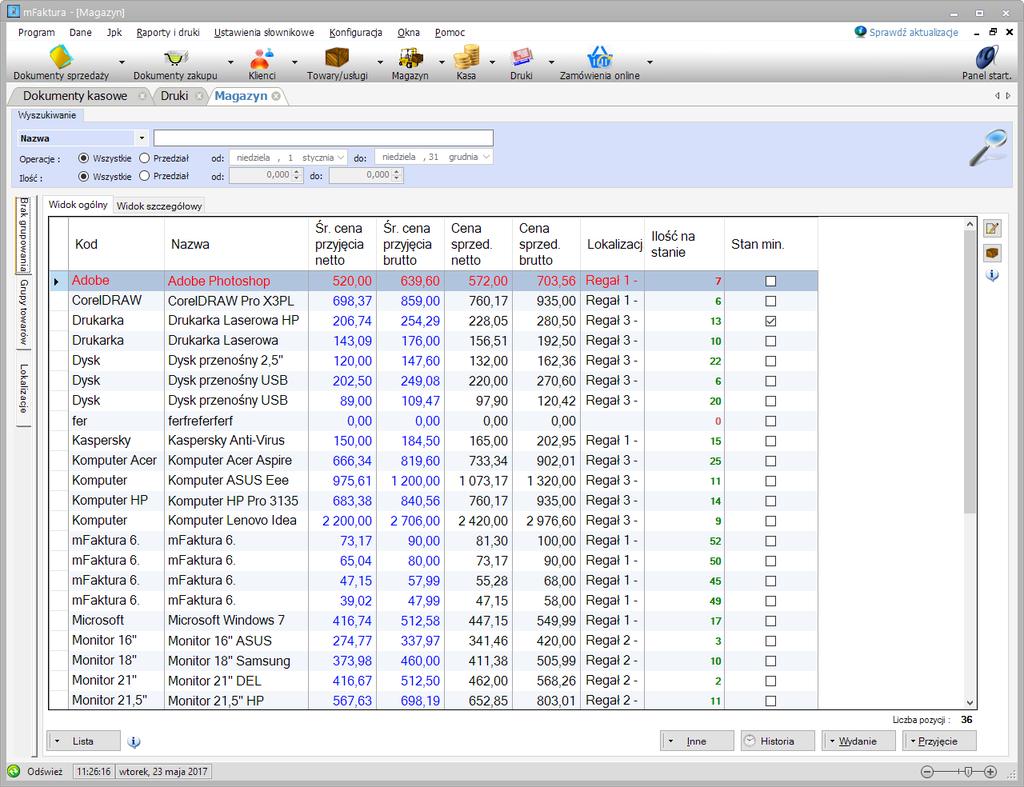Open Raporty i druki menu
The width and height of the screenshot is (1024, 787).
[x=168, y=32]
